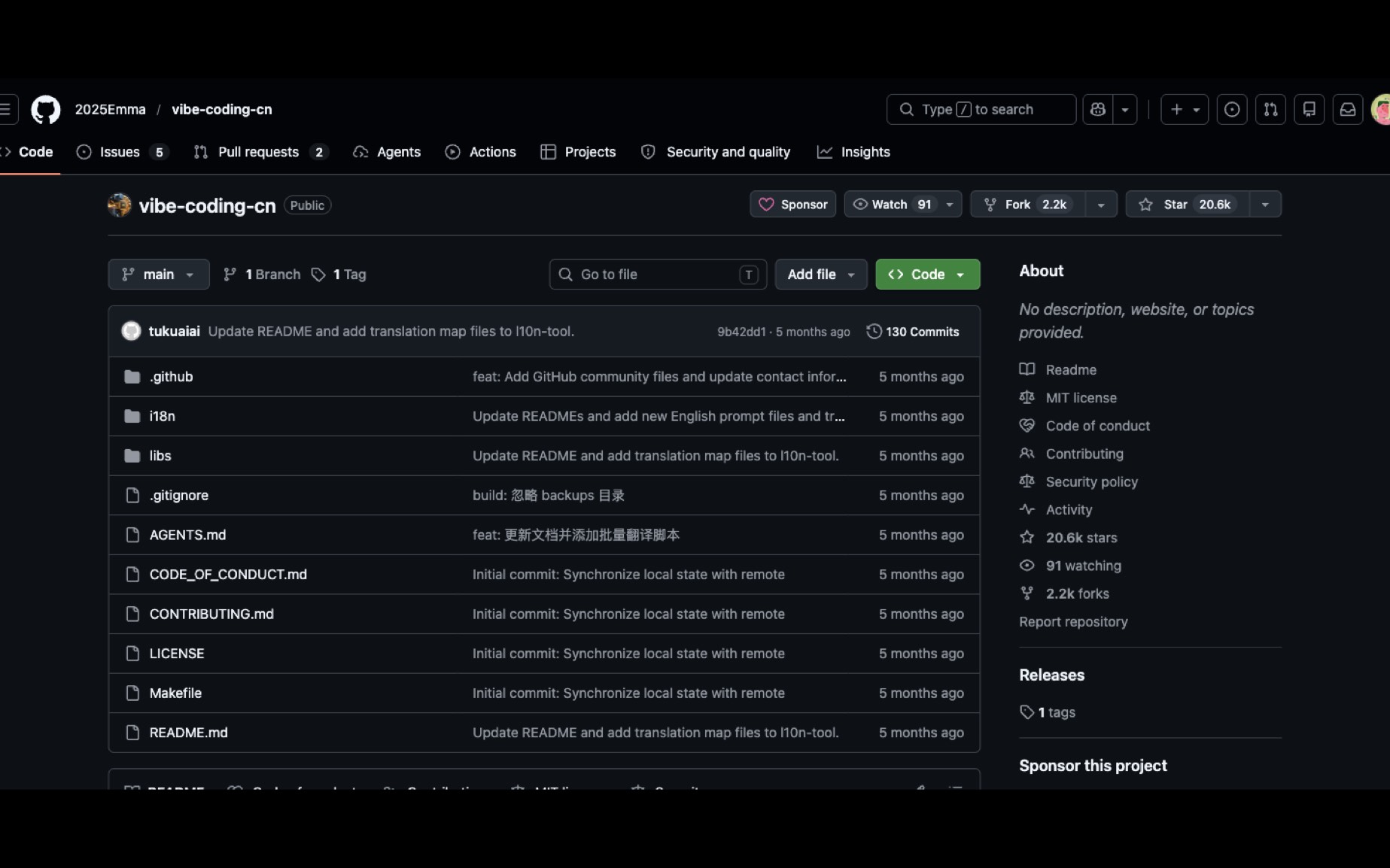1390x868 pixels.
Task: Open the 1 Branch link
Action: tap(263, 275)
